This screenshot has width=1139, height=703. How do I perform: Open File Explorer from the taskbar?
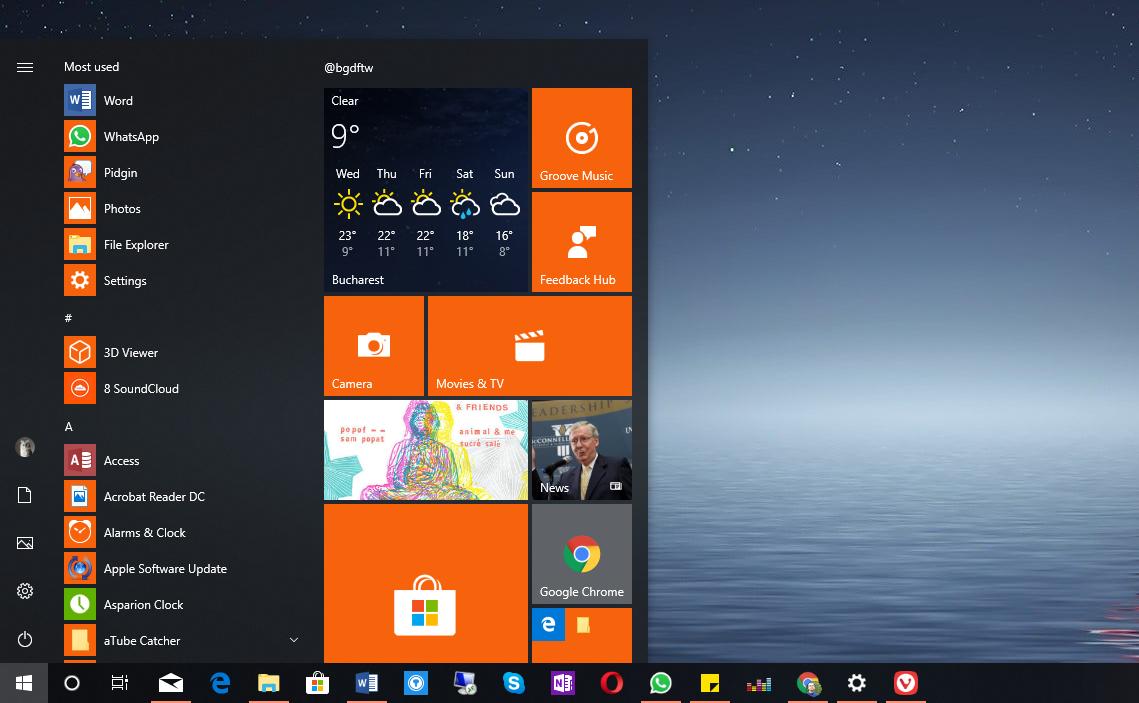[x=269, y=683]
